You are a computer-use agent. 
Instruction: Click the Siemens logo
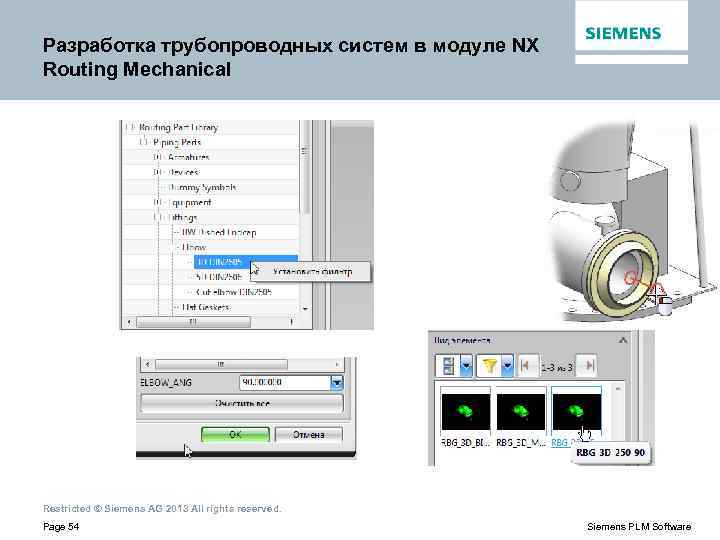623,33
